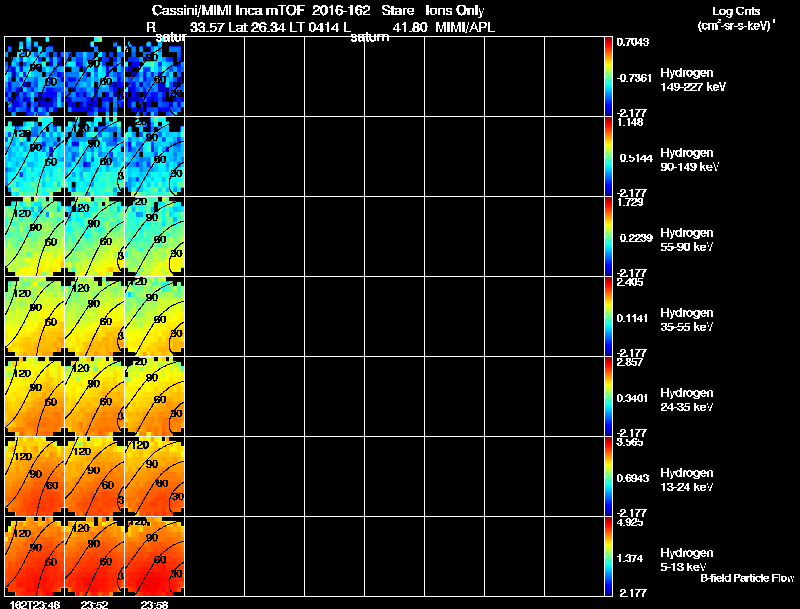Click the 35-55 keV color scale bar
Viewport: 800px width, 609px height.
click(608, 316)
